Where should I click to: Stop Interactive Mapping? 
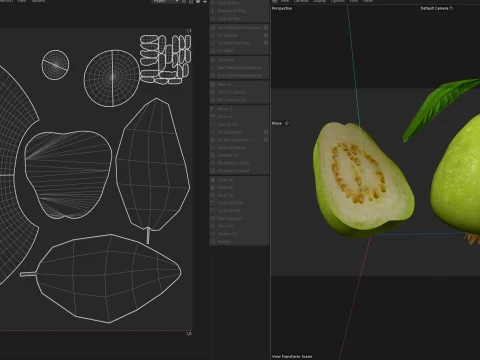click(x=239, y=75)
